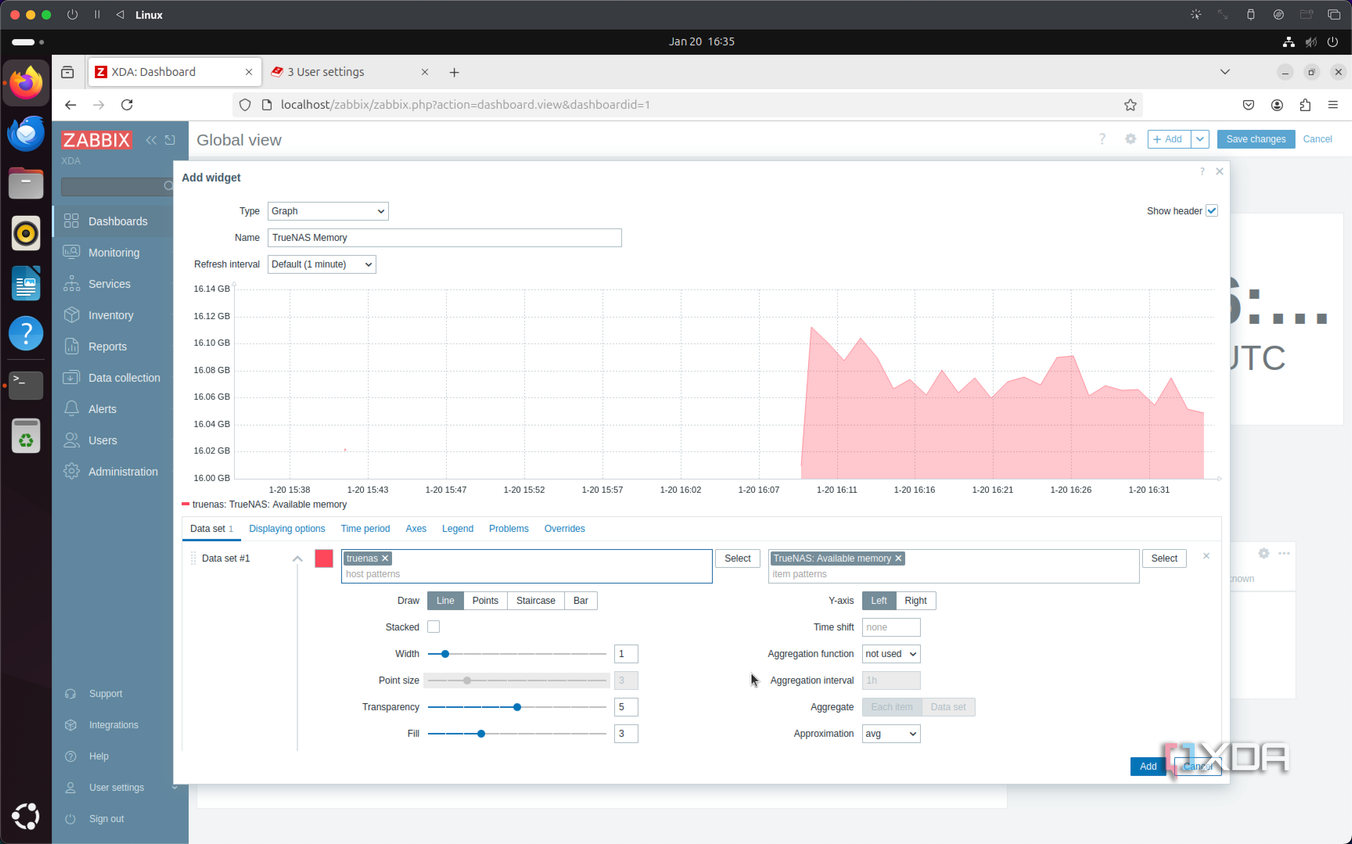Screen dimensions: 1352x844
Task: Click the blue Add button in dialog
Action: [1148, 767]
